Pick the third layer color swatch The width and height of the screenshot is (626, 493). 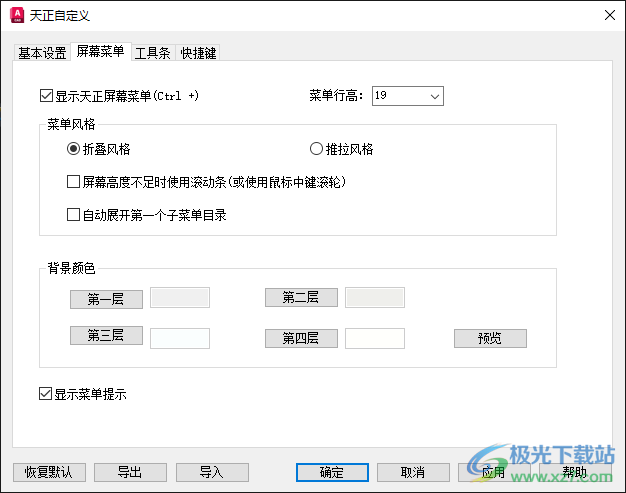click(x=180, y=339)
